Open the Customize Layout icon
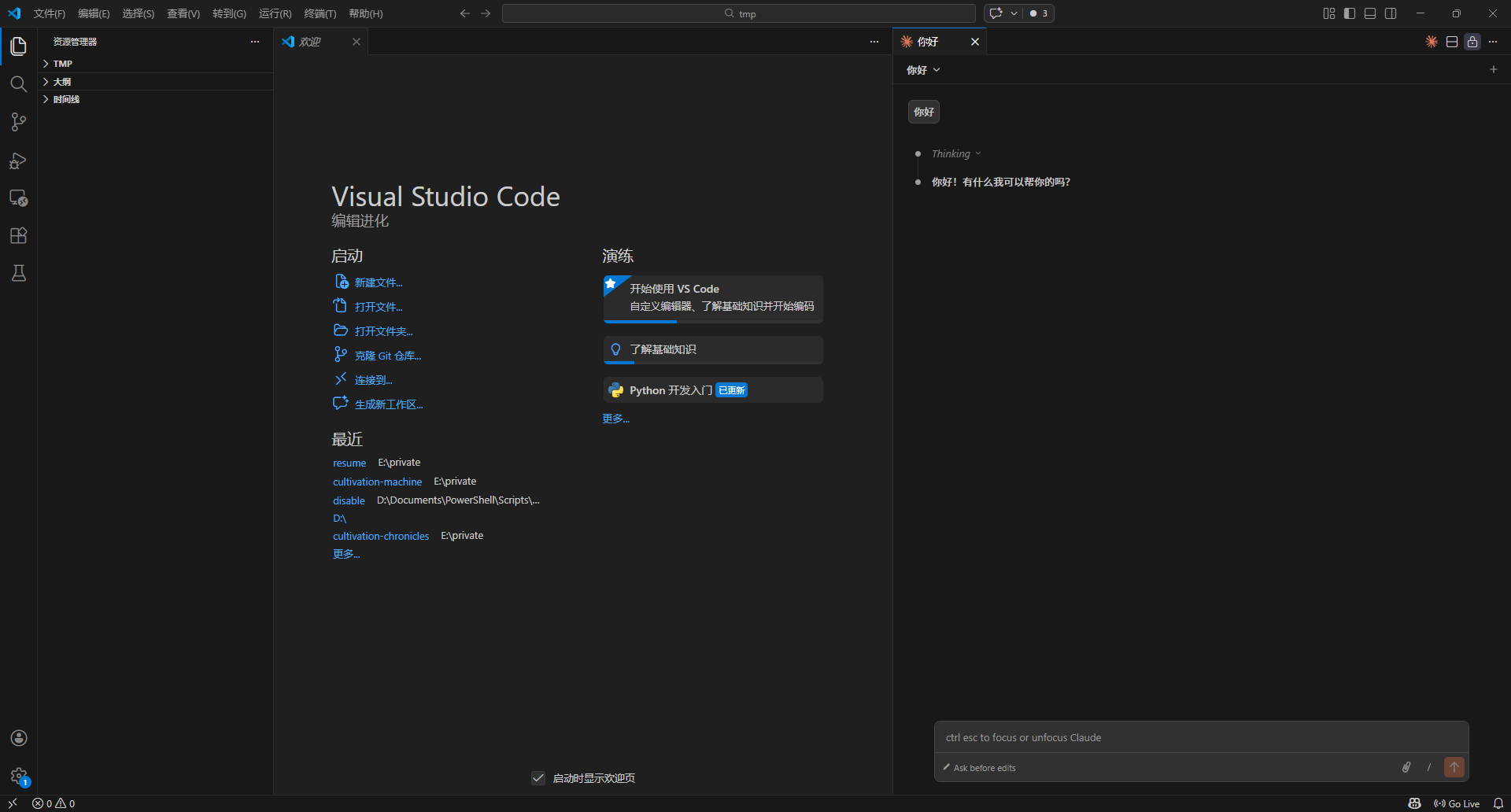This screenshot has height=812, width=1511. 1329,13
